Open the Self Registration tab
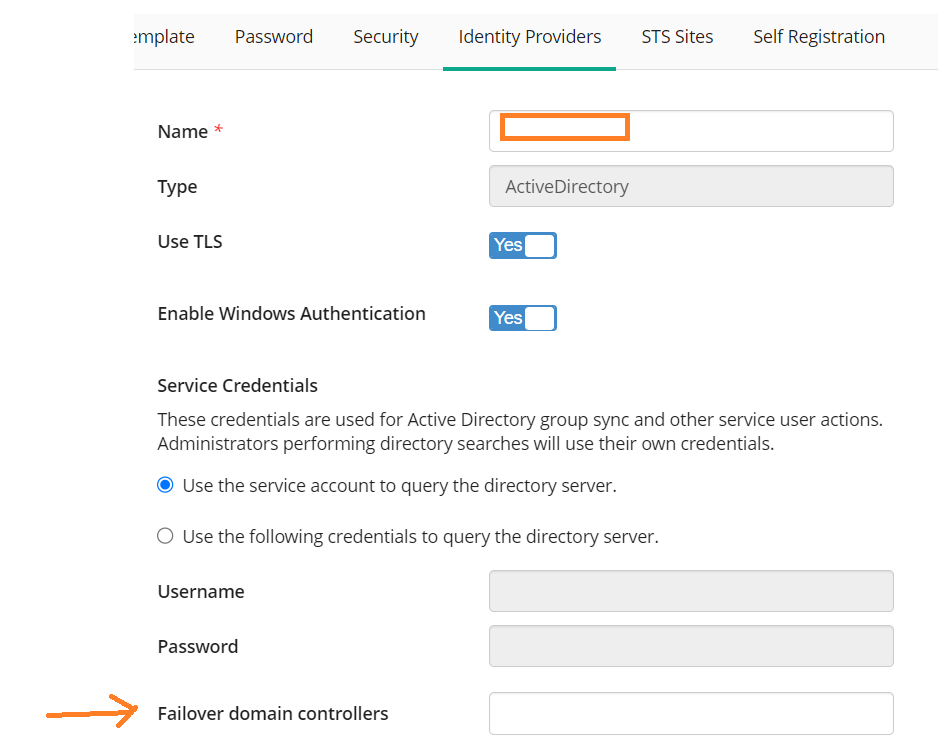This screenshot has width=938, height=750. (819, 37)
